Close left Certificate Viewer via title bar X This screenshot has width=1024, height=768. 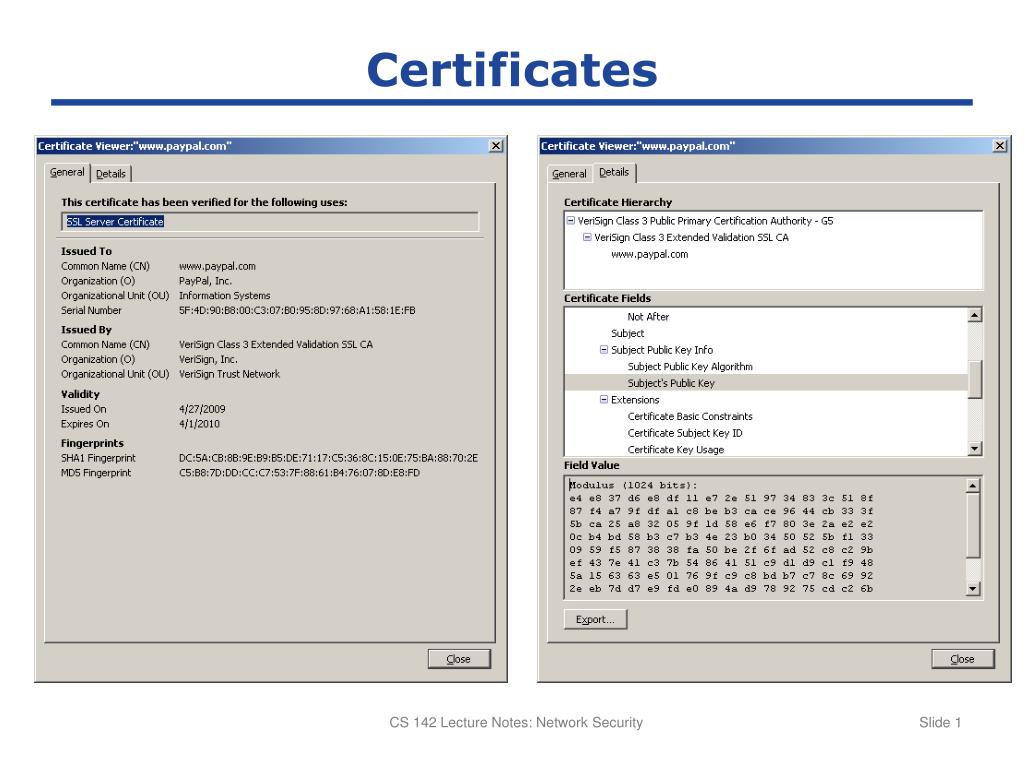496,146
